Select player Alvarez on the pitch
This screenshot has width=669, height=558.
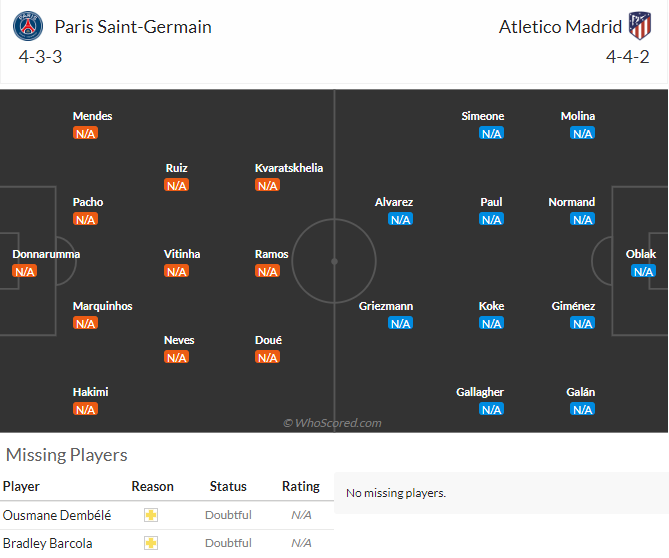[x=394, y=202]
